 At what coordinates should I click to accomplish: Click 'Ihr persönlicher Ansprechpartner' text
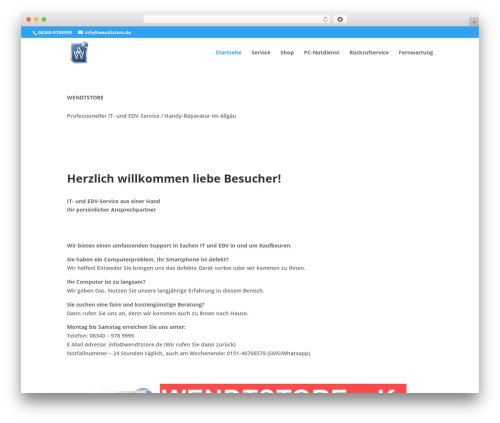coord(111,210)
